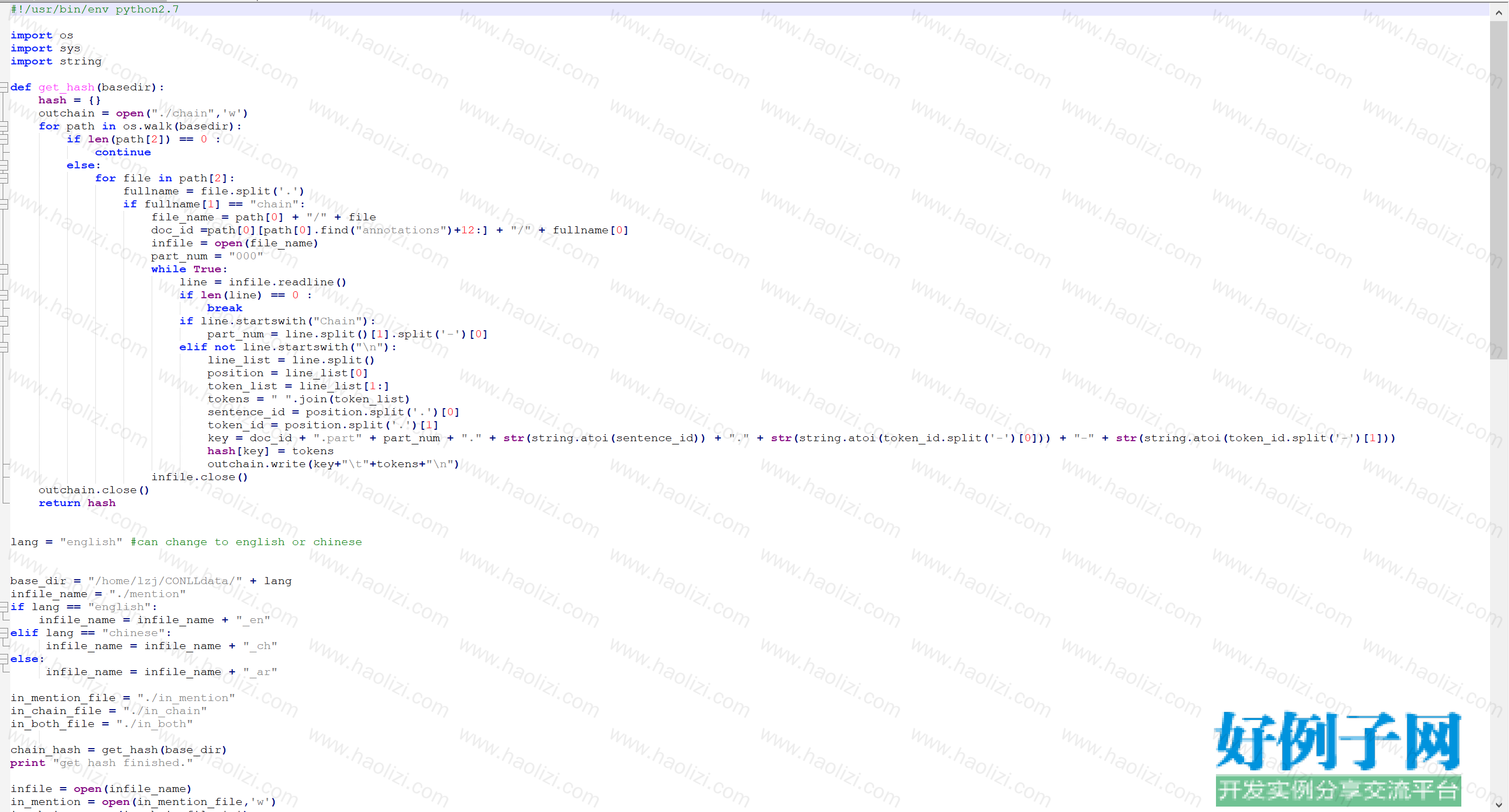Click the 'infile_name = "./mention"' line
Viewport: 1509px width, 812px height.
pos(99,594)
